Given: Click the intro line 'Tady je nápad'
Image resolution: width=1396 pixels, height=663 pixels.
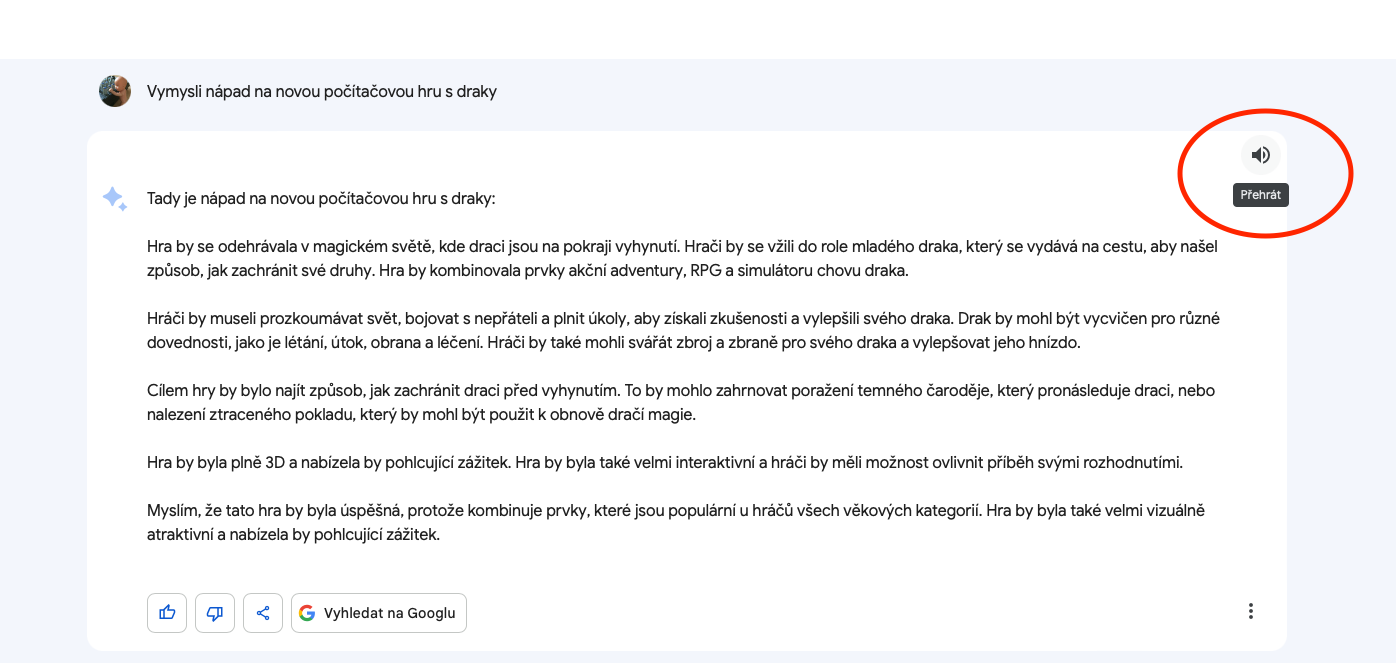Looking at the screenshot, I should (x=320, y=199).
